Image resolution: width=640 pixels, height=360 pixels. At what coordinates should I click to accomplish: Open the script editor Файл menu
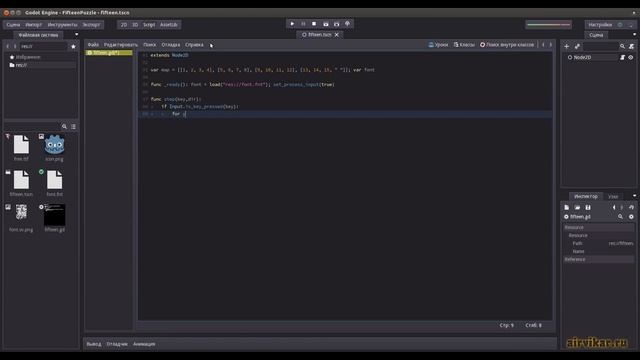click(x=93, y=45)
